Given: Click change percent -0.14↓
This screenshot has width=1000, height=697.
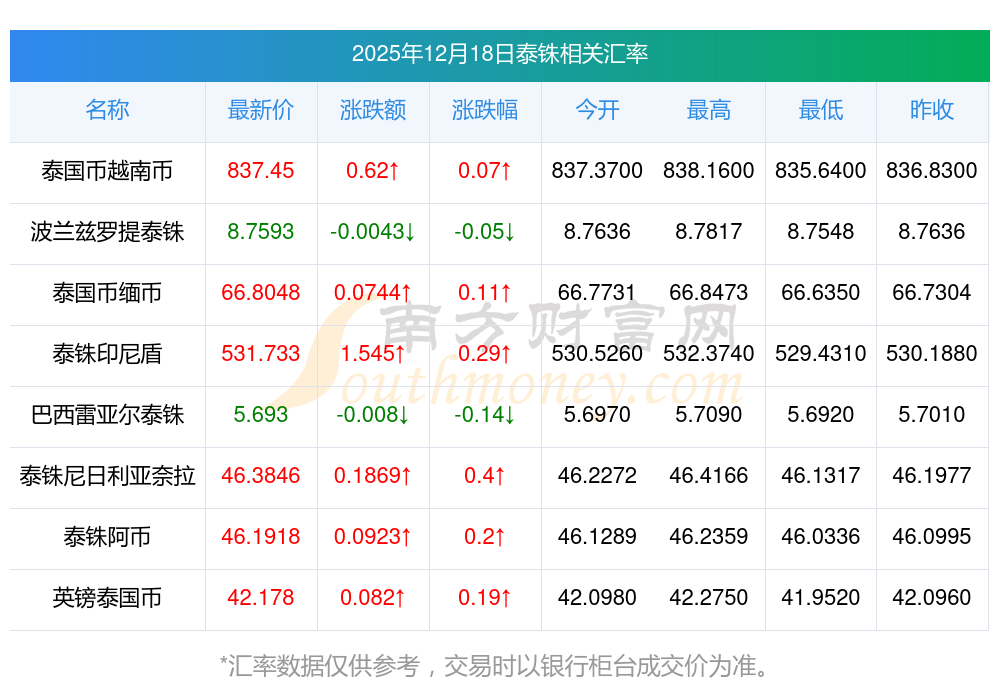Looking at the screenshot, I should coord(485,415).
